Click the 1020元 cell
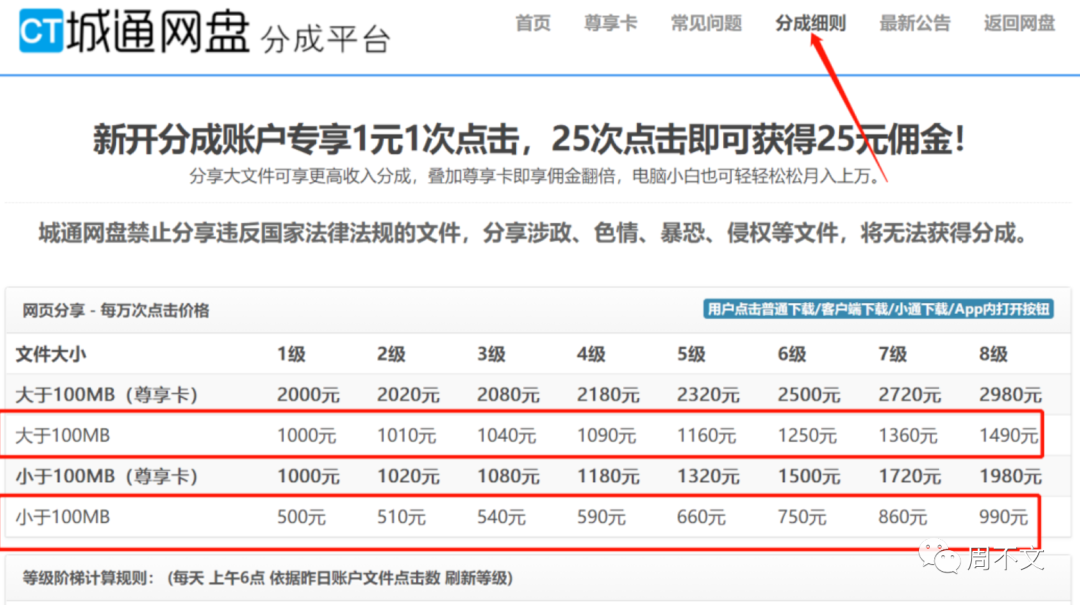 (408, 476)
